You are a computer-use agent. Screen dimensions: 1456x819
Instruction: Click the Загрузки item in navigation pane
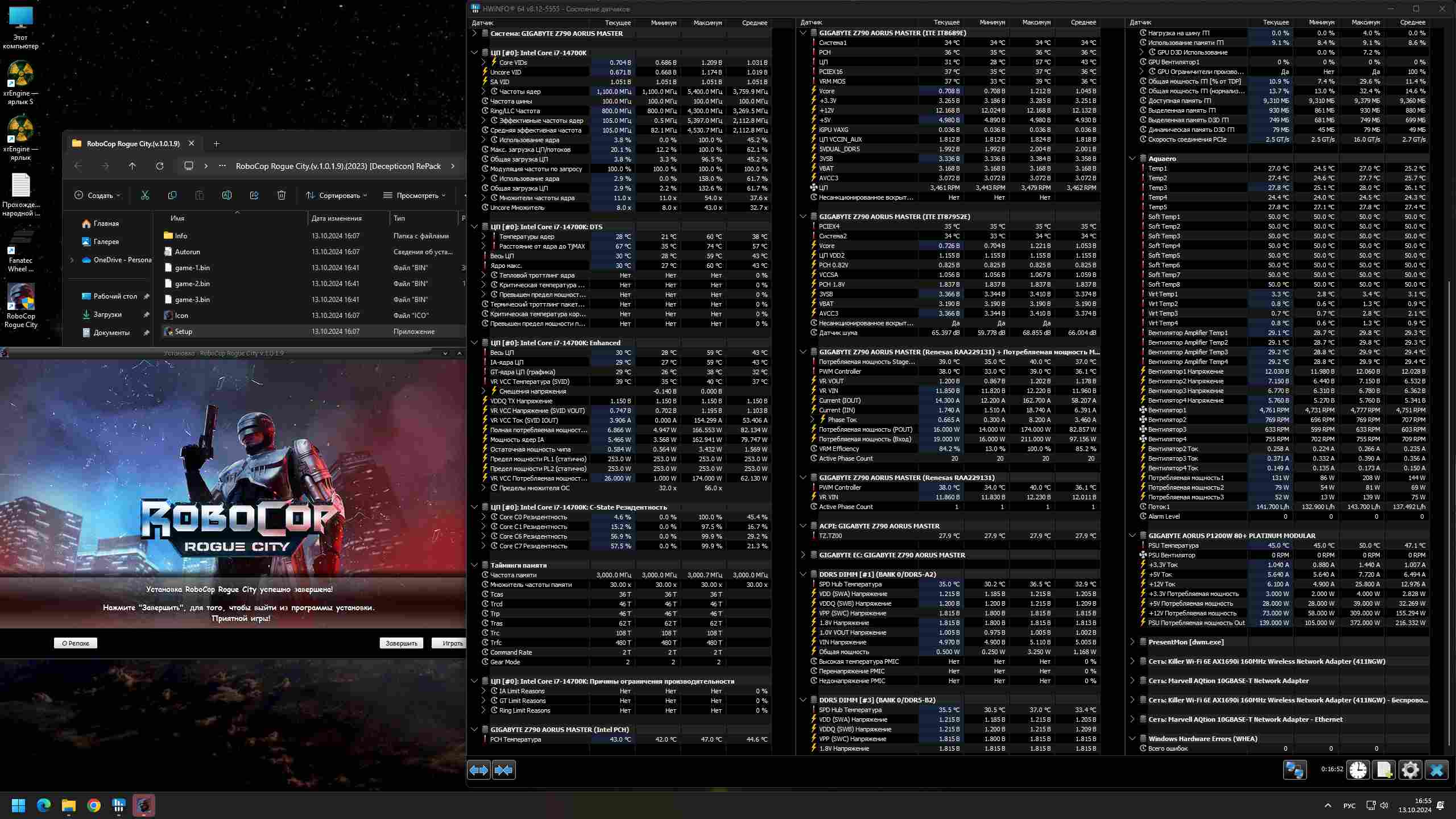107,315
